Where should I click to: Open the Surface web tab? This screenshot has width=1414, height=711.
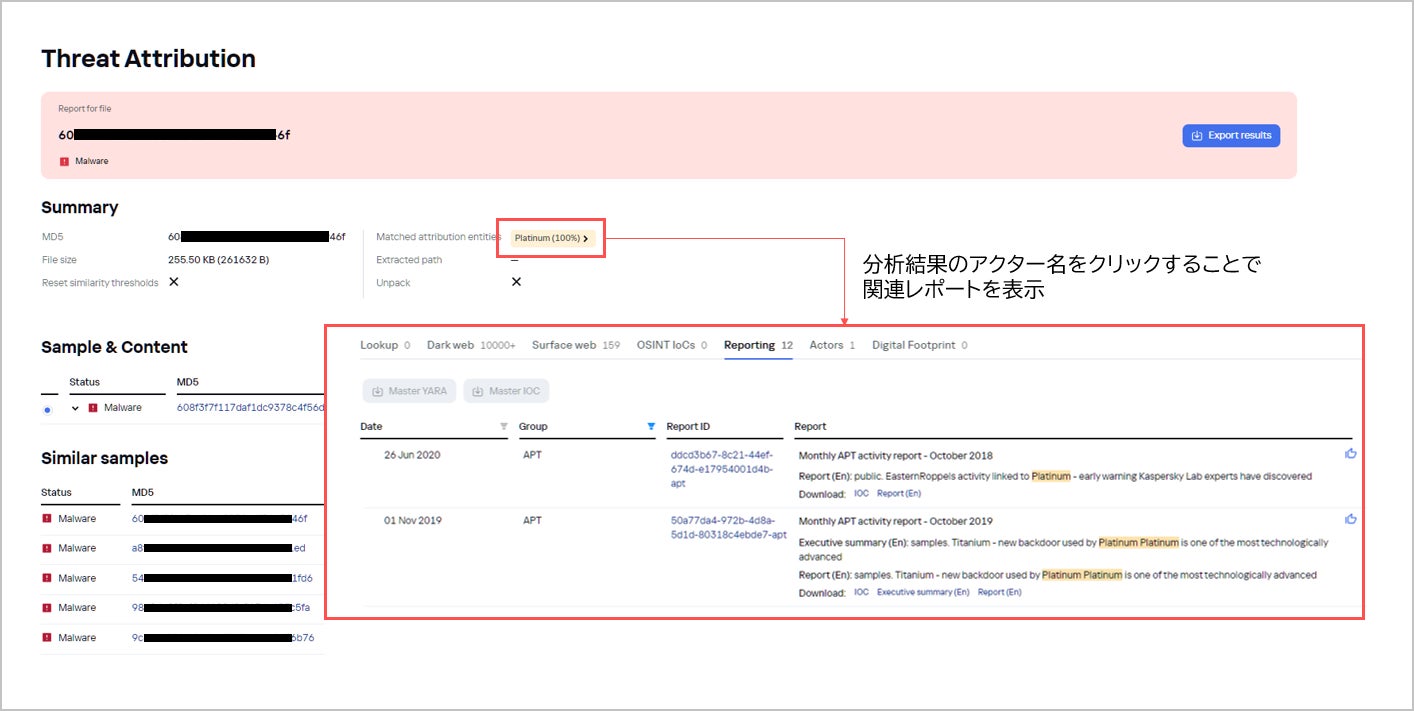(x=576, y=345)
